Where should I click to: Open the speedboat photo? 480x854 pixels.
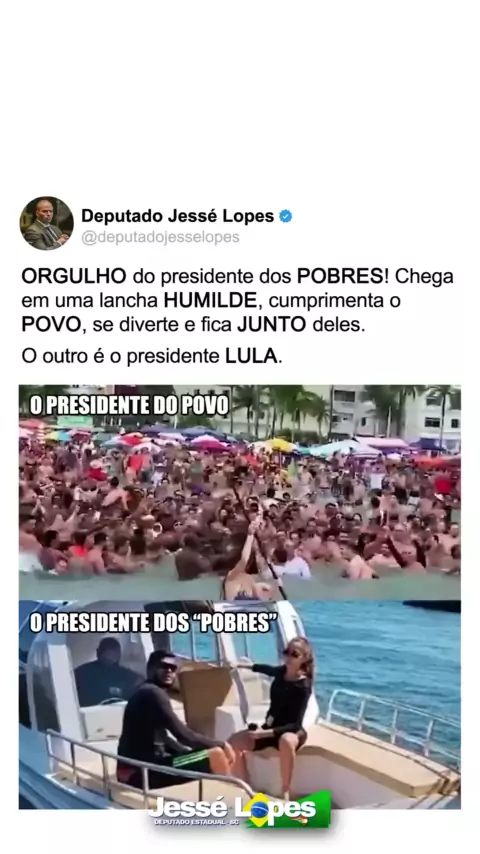click(240, 705)
